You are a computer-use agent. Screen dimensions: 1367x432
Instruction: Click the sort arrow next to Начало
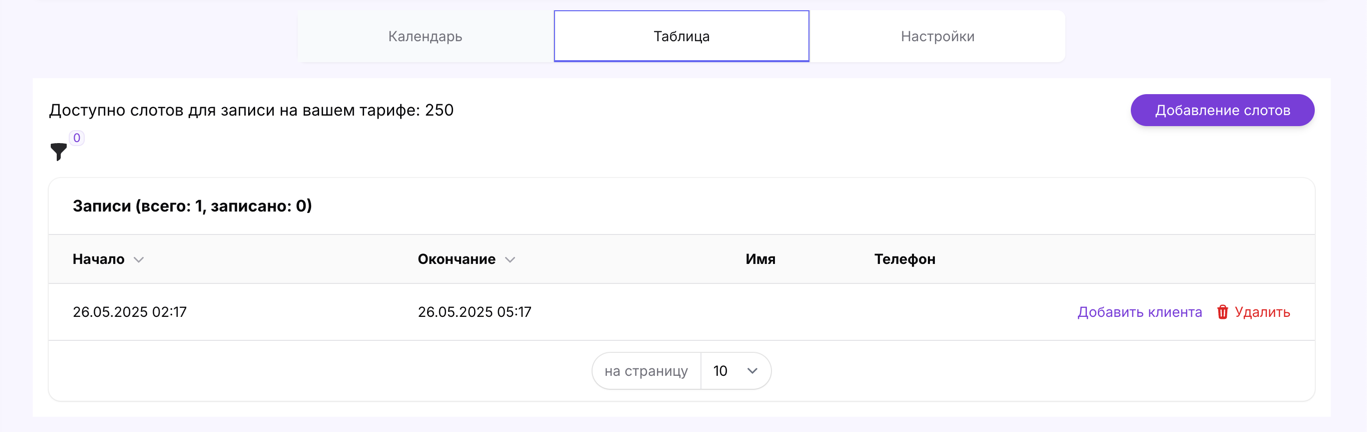[139, 260]
